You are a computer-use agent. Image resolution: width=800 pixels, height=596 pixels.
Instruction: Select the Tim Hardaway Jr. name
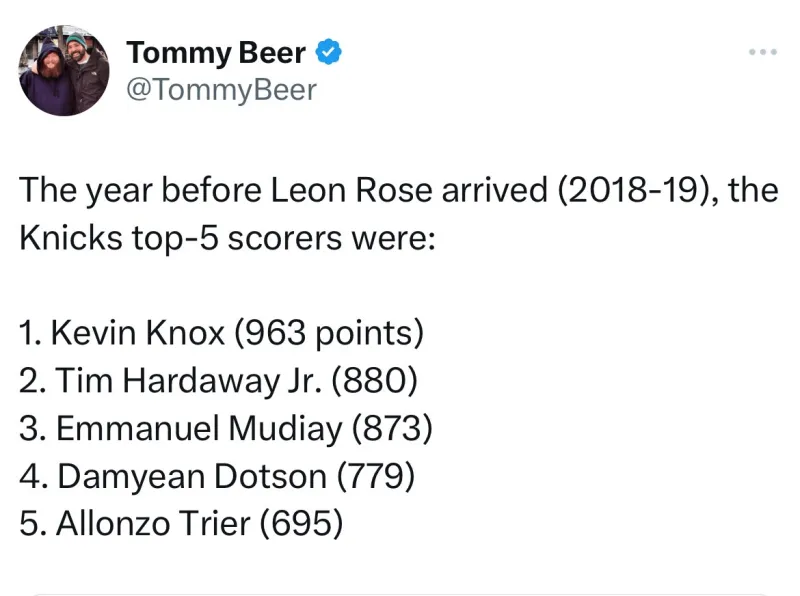(189, 381)
